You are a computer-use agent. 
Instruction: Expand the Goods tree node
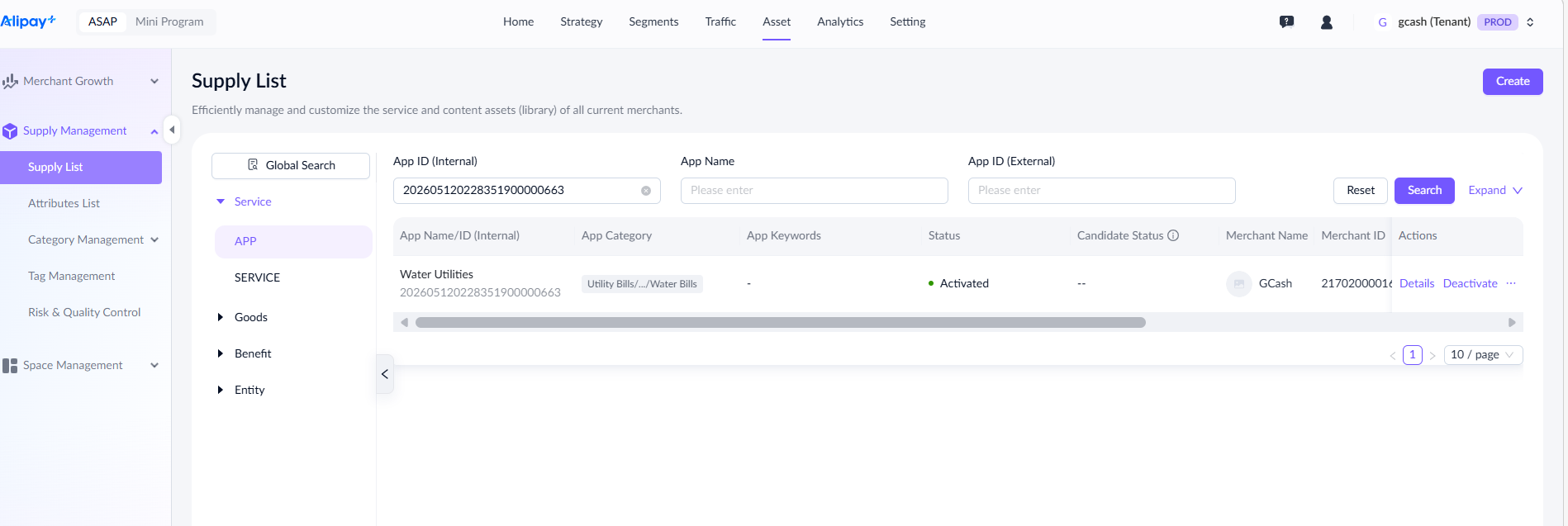221,317
